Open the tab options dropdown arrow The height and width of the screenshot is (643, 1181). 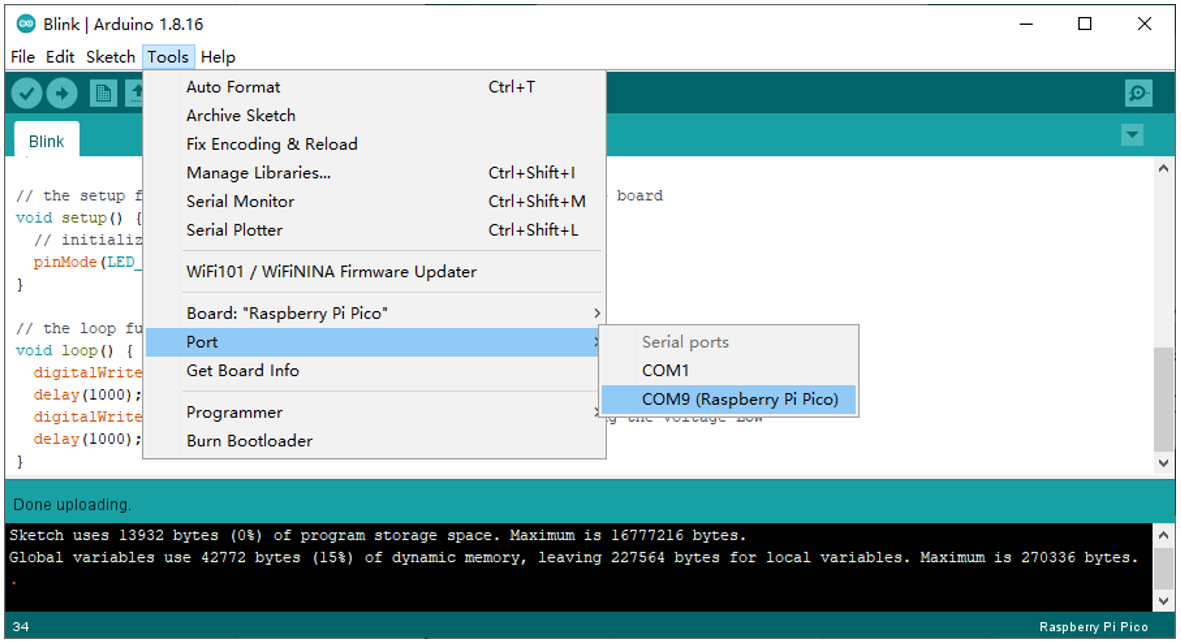point(1132,136)
